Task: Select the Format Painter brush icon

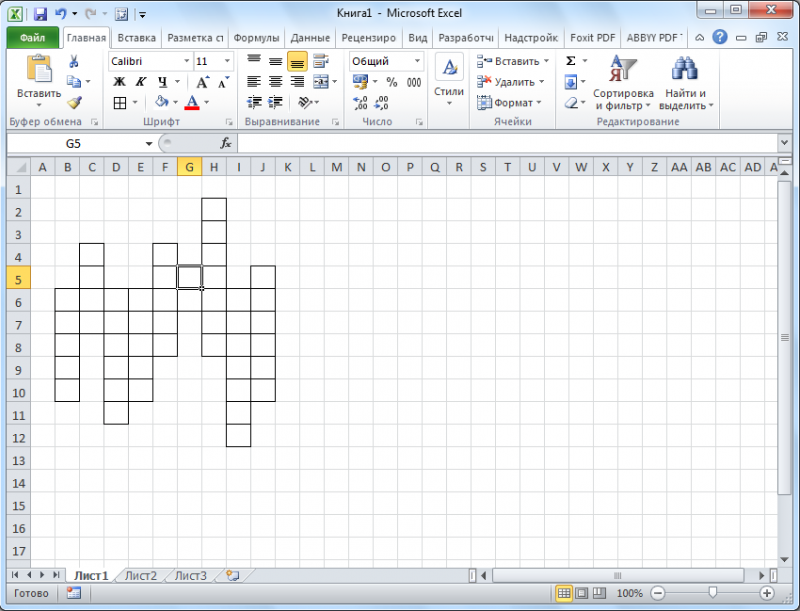Action: (x=74, y=103)
